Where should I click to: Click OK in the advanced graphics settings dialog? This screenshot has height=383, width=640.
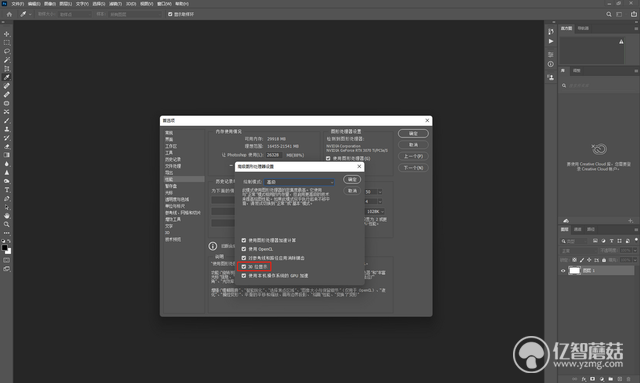point(352,180)
